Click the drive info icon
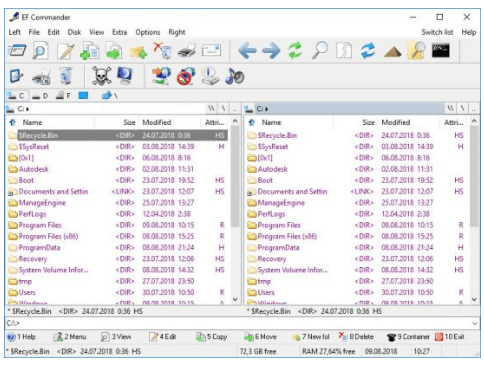This screenshot has height=366, width=484. (x=210, y=76)
